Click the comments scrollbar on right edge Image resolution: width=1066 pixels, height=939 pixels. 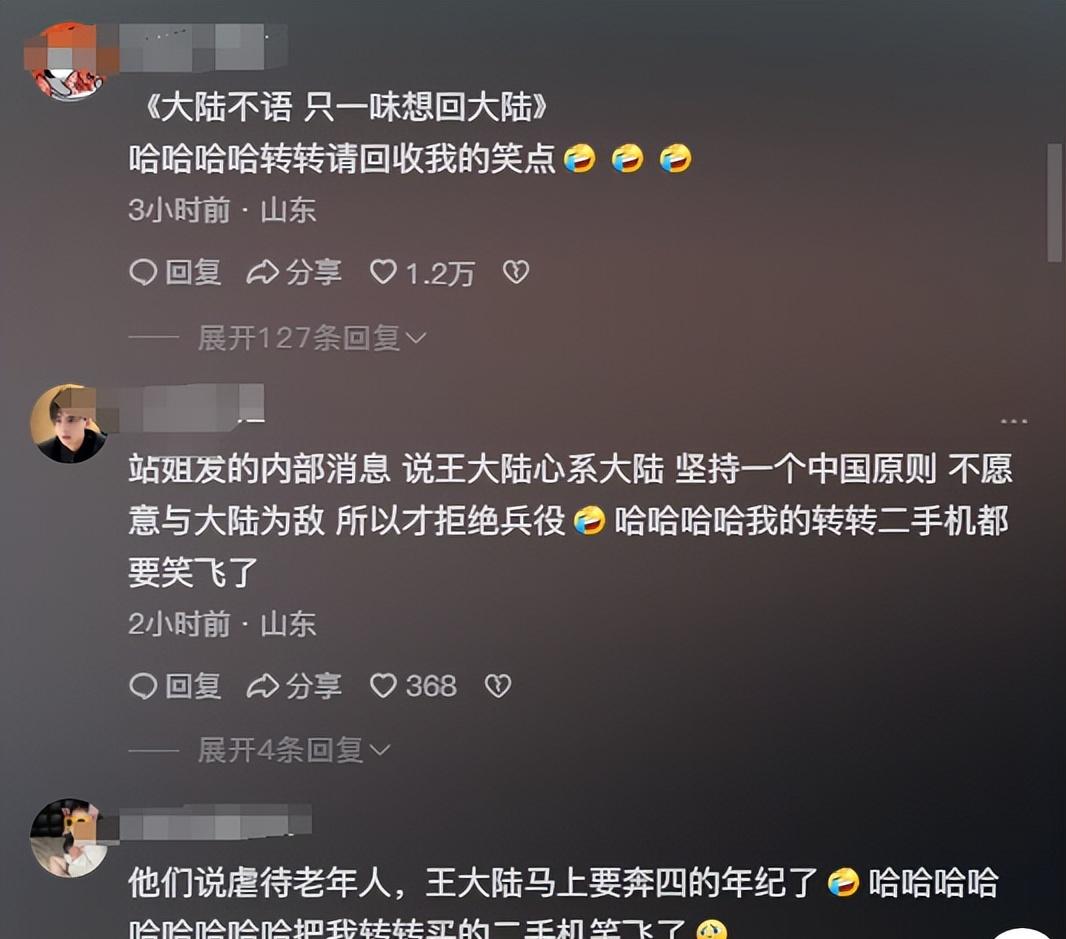point(1054,203)
